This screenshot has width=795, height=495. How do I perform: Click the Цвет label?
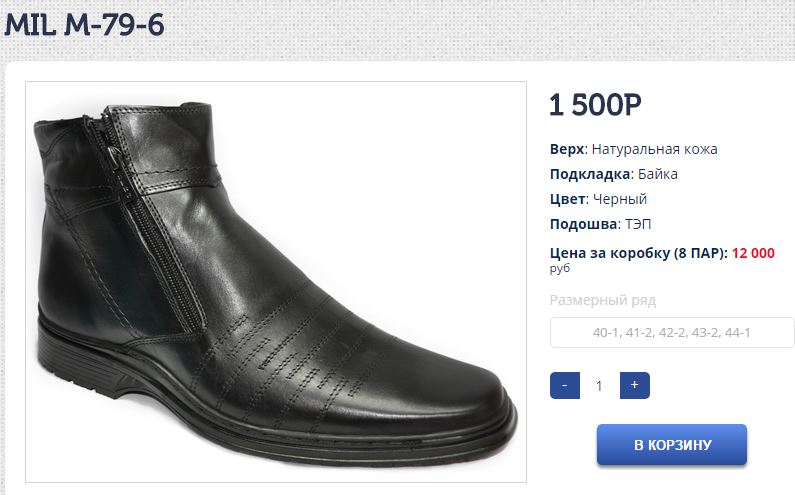coord(568,199)
